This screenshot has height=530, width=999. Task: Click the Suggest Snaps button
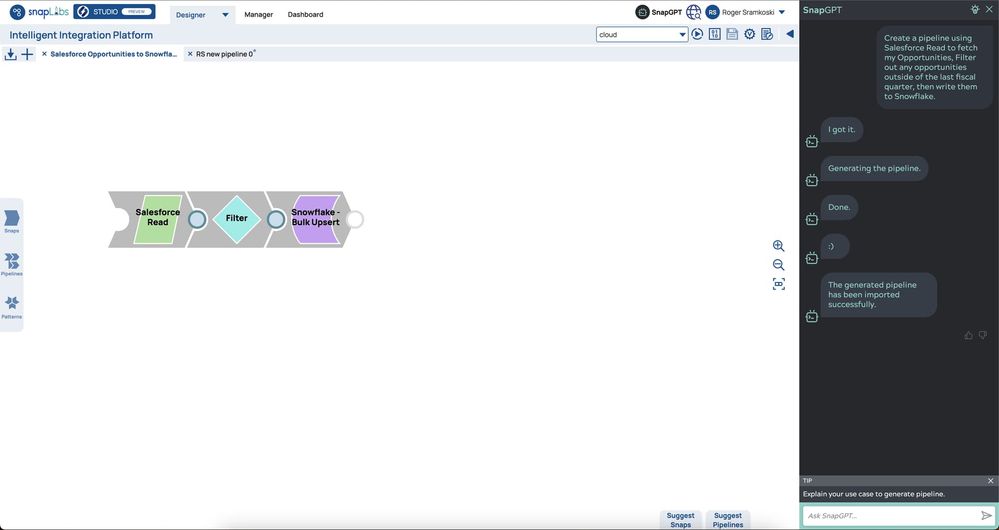pos(680,520)
